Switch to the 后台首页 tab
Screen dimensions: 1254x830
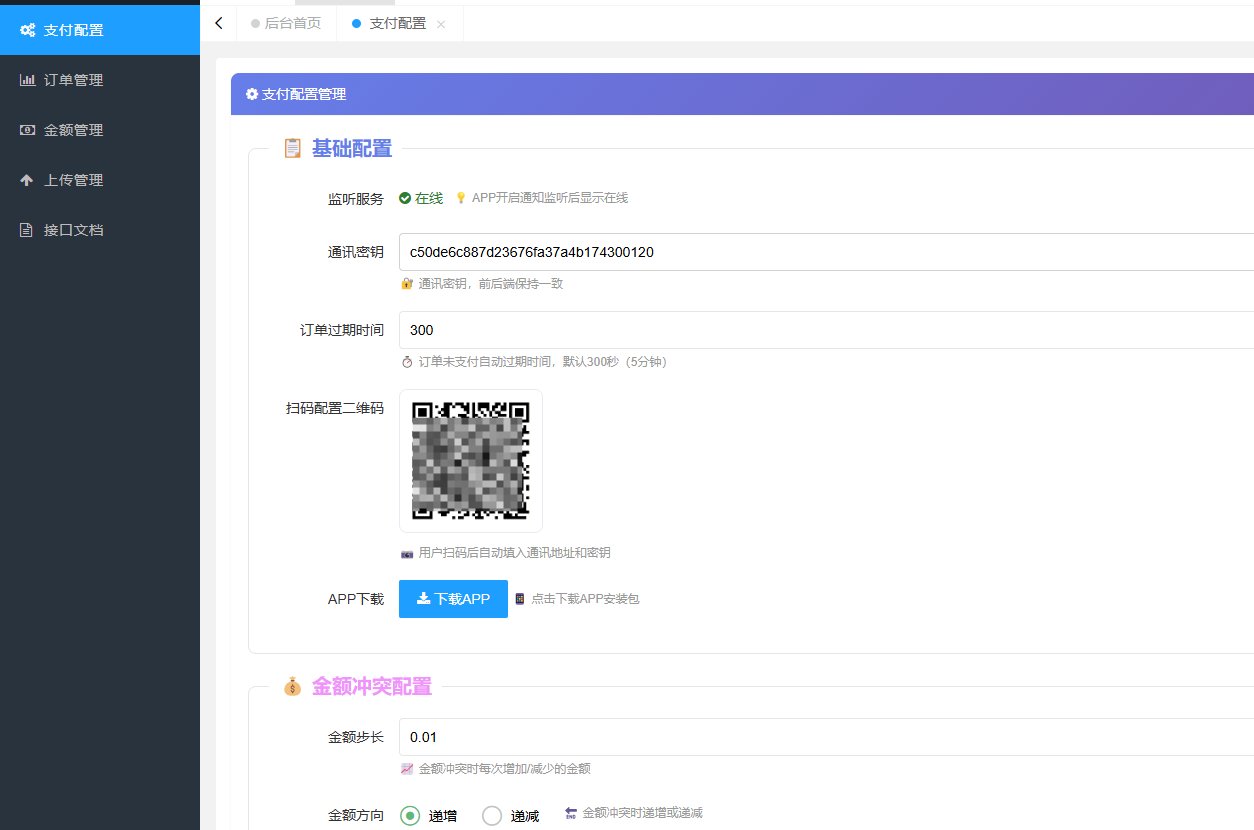pos(286,23)
